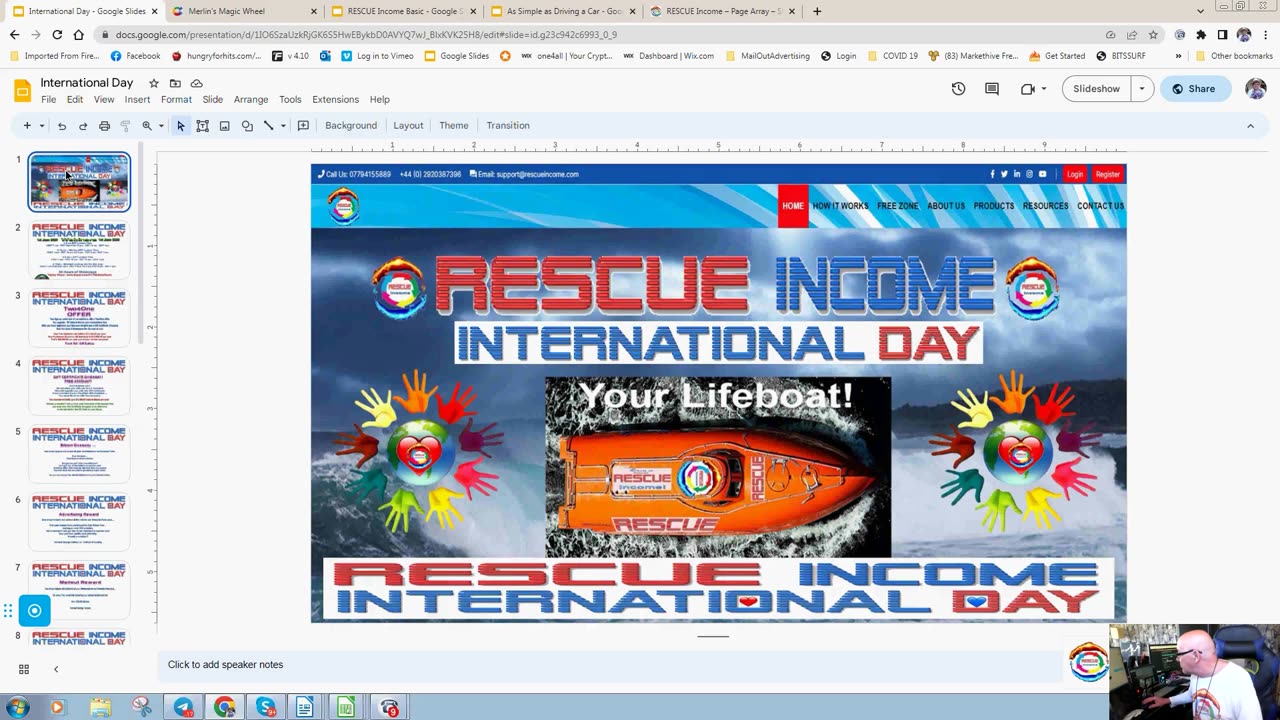Star the International Day presentation
This screenshot has height=720, width=1280.
[x=153, y=83]
